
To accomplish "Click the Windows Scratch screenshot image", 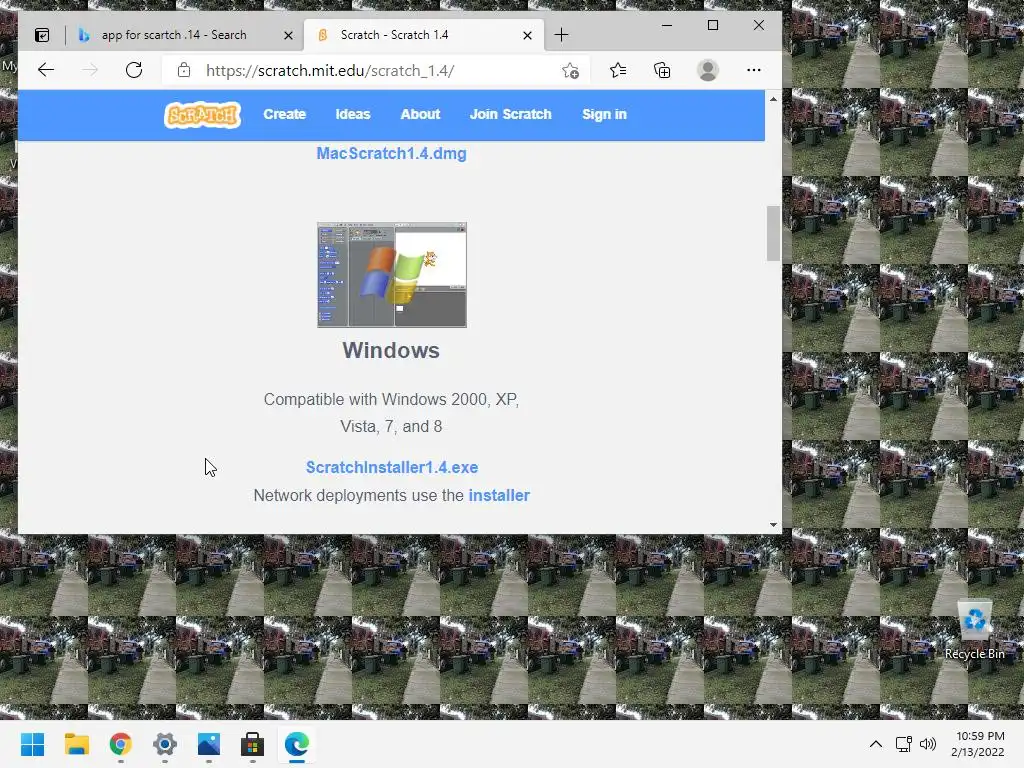I will tap(392, 275).
